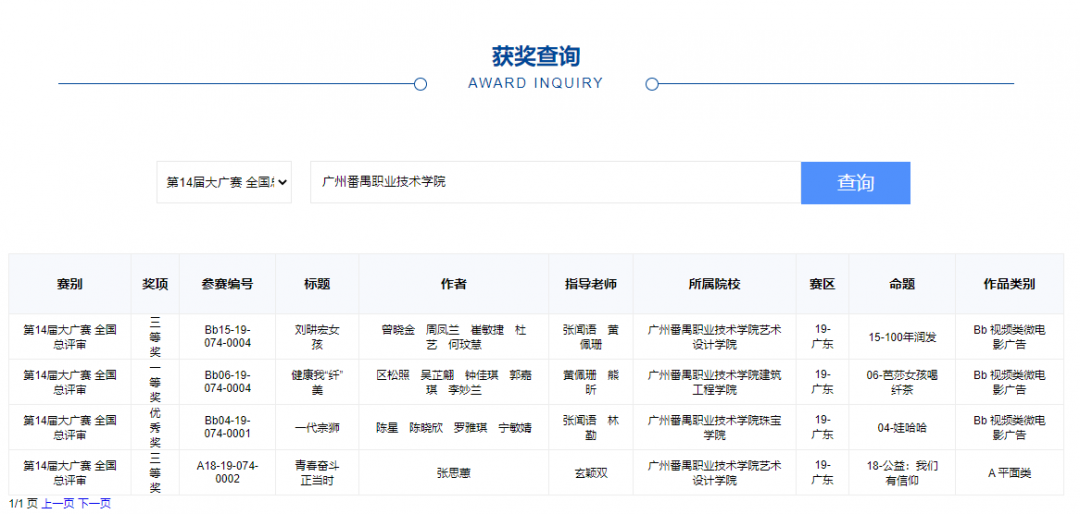Select the 一代宗师 title cell
Viewport: 1080px width, 514px height.
tap(317, 427)
